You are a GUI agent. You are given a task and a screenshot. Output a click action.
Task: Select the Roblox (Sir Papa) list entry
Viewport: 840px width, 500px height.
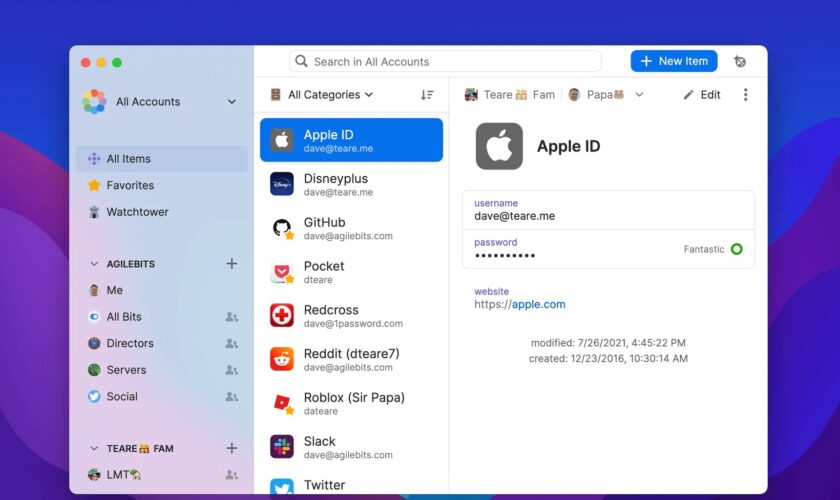tap(351, 403)
